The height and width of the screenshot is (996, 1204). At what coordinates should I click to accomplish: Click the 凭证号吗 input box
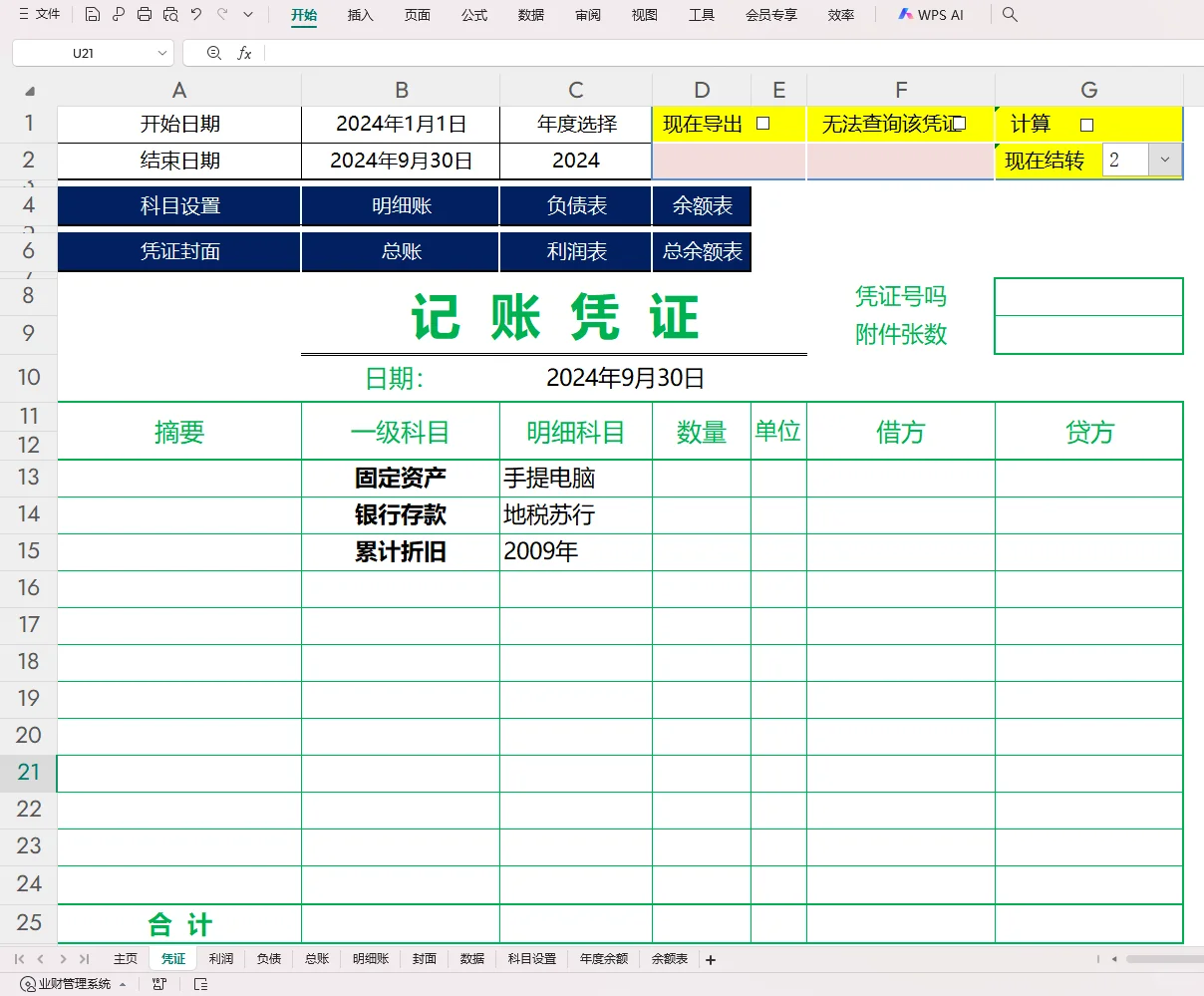click(x=1087, y=296)
